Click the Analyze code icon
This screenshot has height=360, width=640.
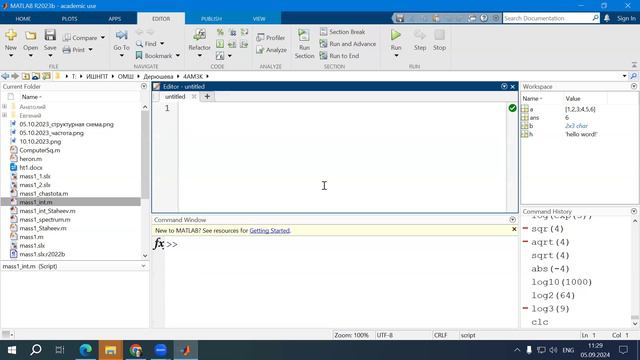tap(260, 50)
